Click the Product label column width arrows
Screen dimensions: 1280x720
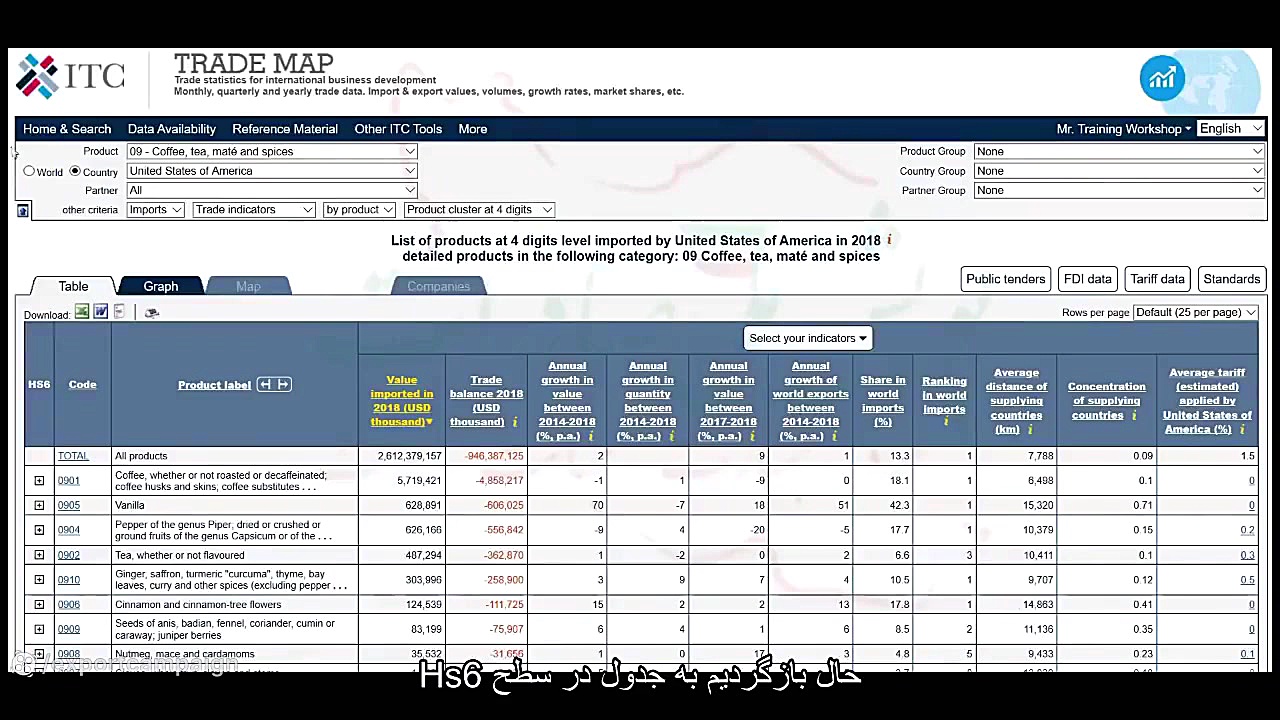click(x=274, y=385)
